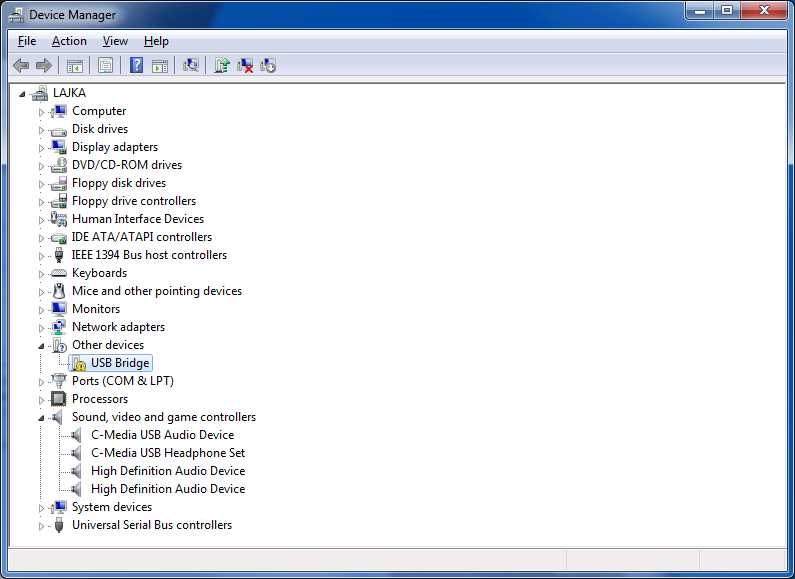The image size is (795, 579).
Task: Expand Mice and other pointing devices
Action: tap(42, 292)
